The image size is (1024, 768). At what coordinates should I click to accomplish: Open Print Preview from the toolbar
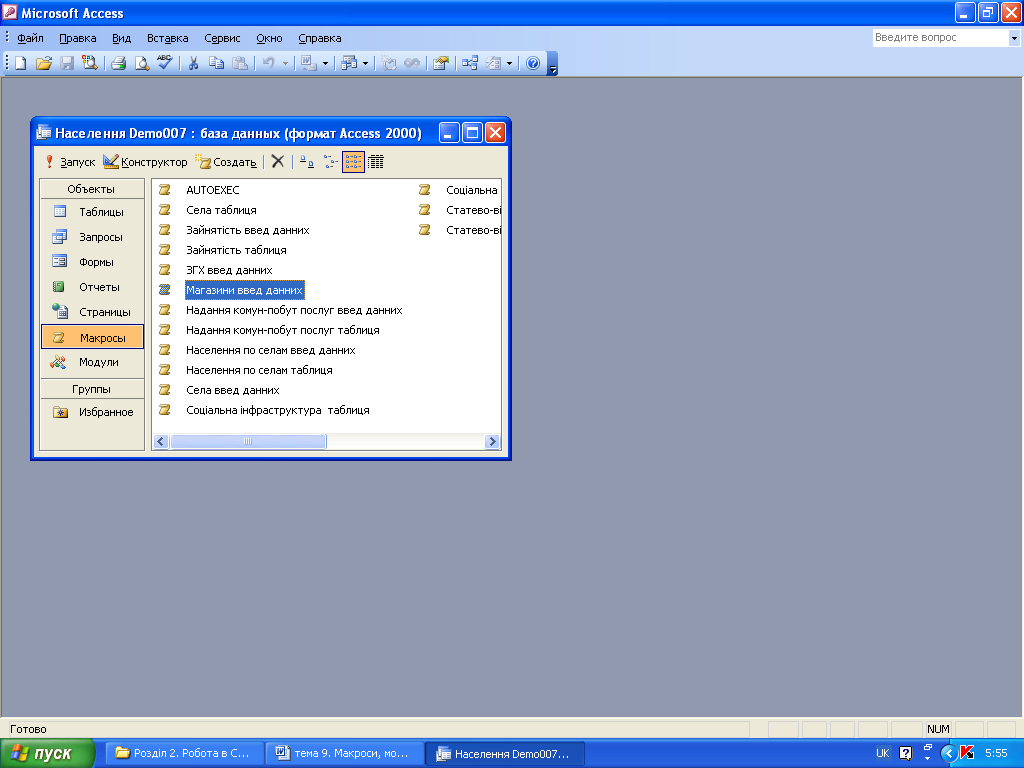tap(141, 63)
